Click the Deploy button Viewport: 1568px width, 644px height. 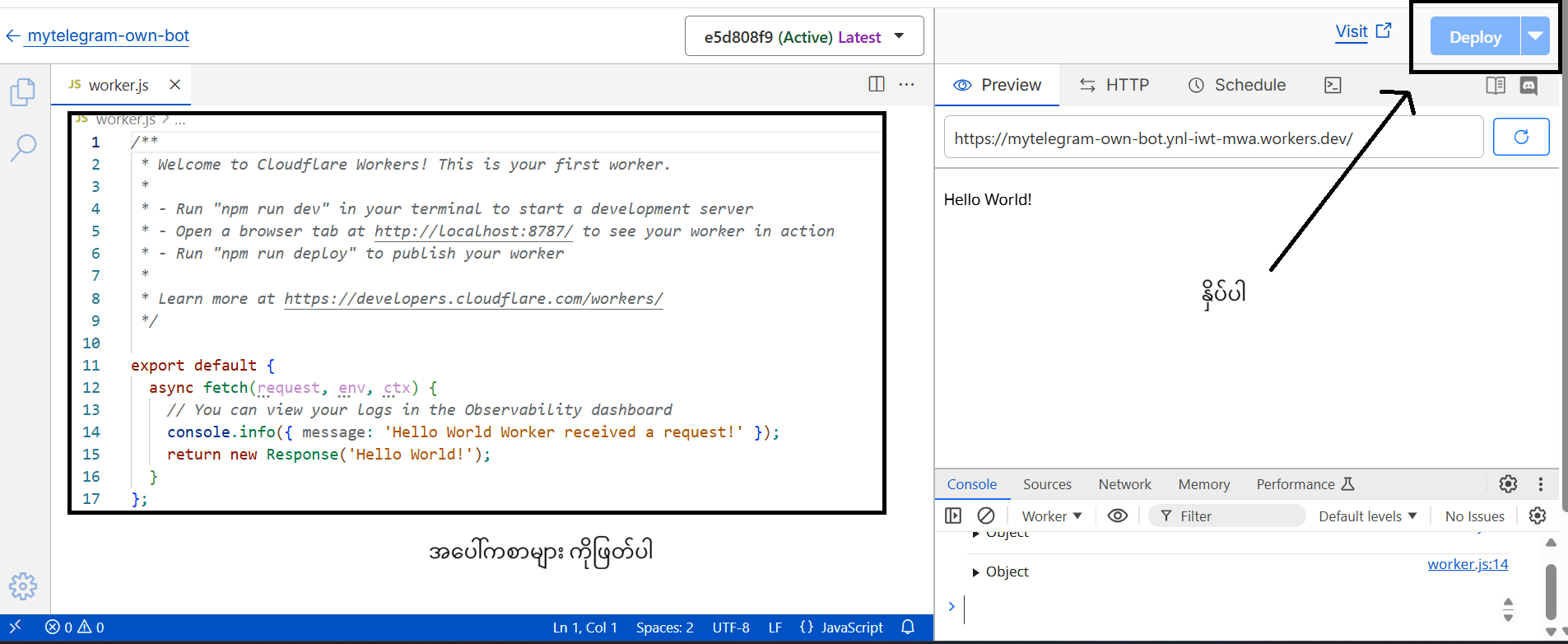(x=1475, y=37)
